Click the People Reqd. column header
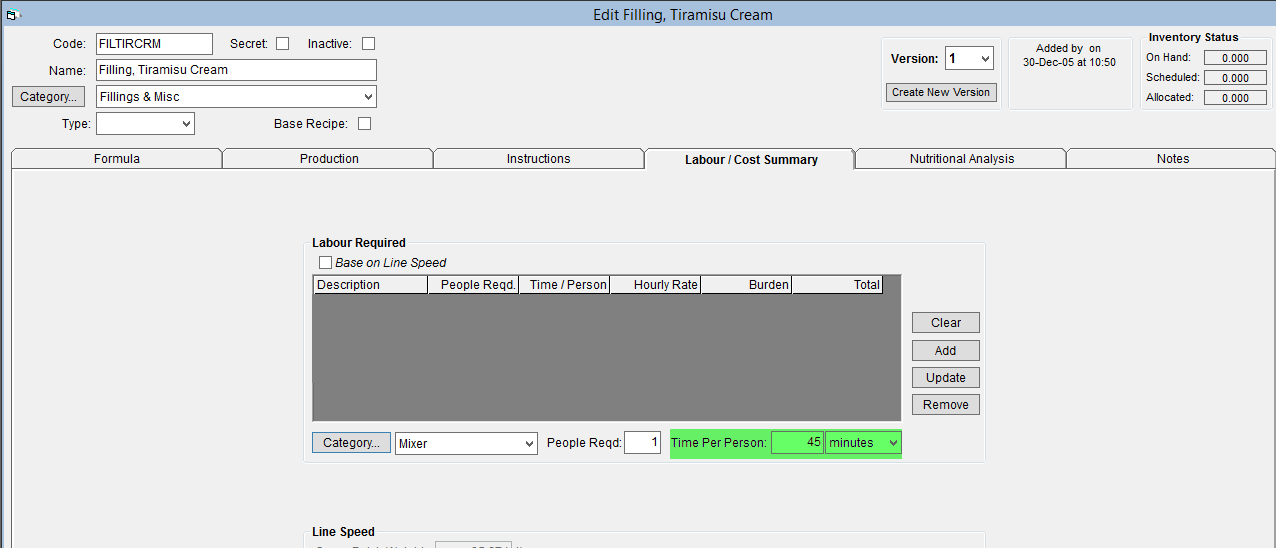The height and width of the screenshot is (548, 1276). (x=473, y=285)
